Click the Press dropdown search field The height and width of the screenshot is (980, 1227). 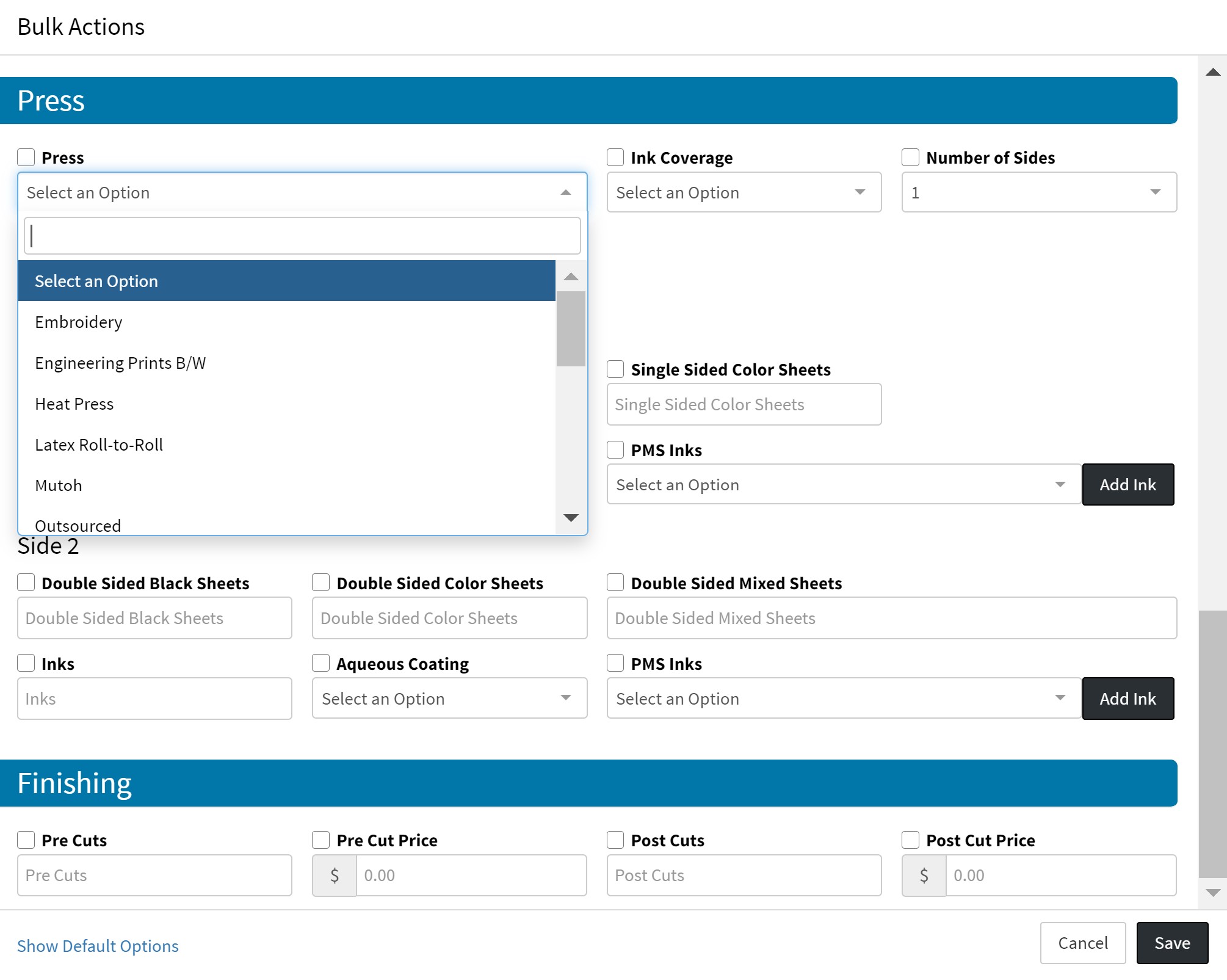302,236
